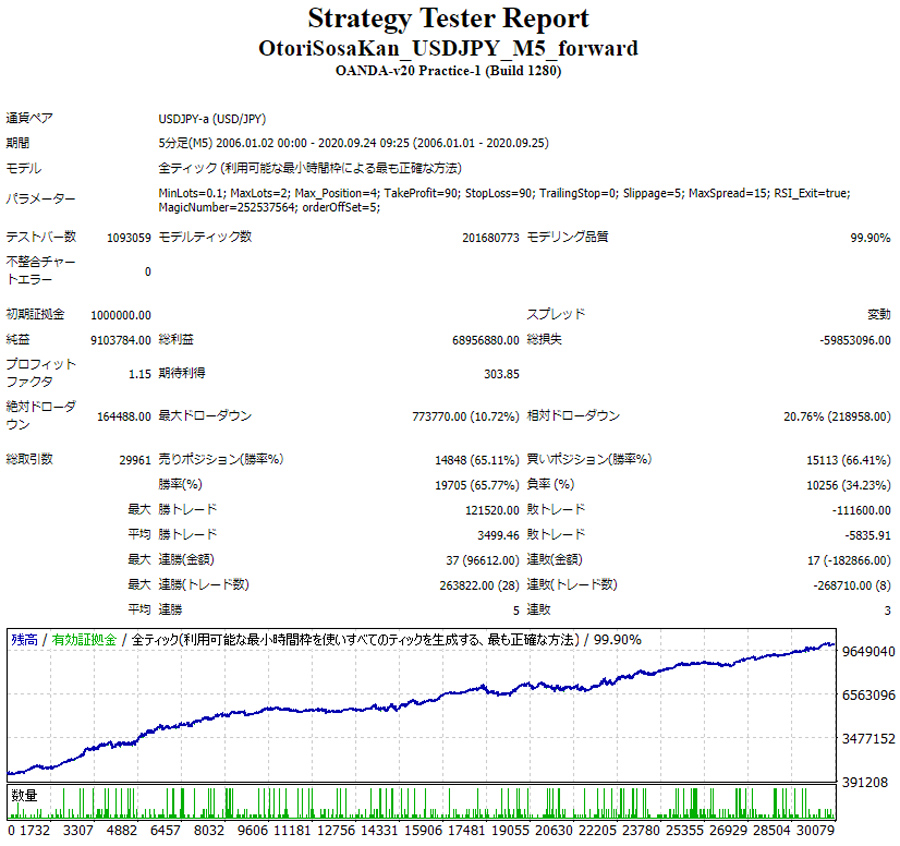The image size is (900, 846).
Task: Select the 期待利得 value 303.85
Action: pos(502,374)
